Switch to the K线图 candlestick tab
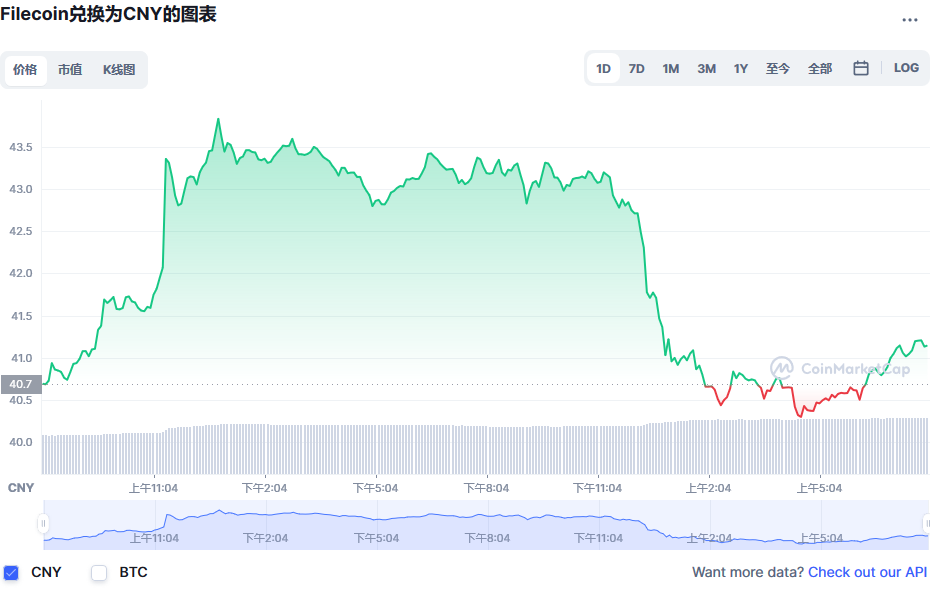The height and width of the screenshot is (600, 930). 119,70
